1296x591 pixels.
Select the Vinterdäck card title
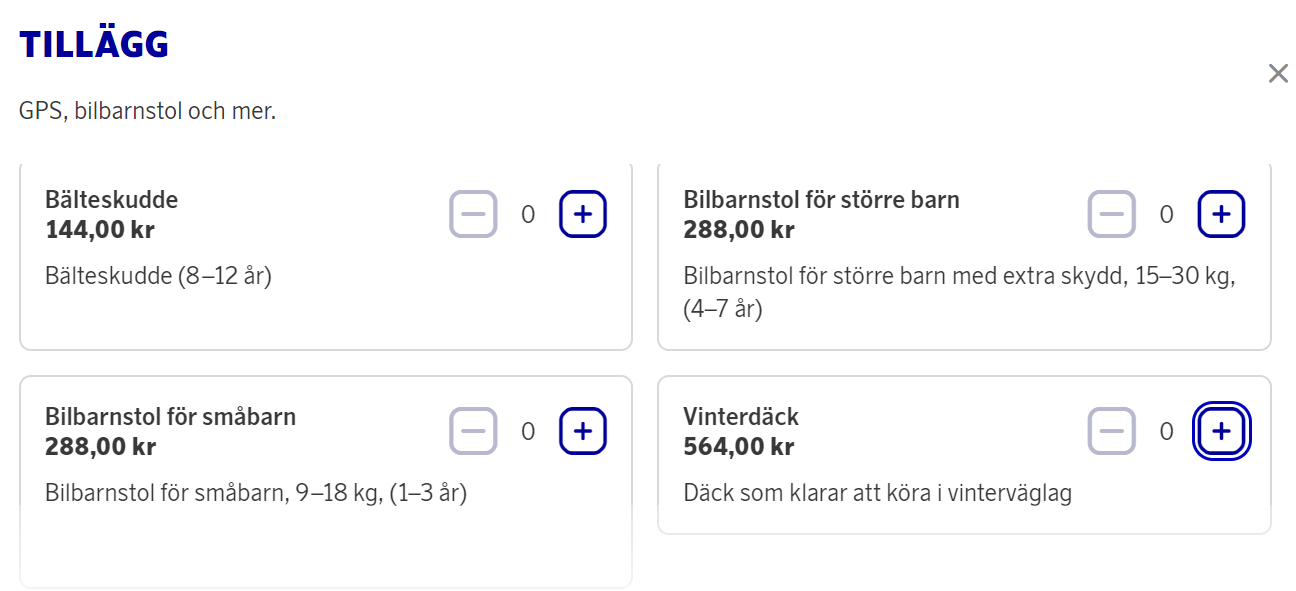[x=741, y=416]
